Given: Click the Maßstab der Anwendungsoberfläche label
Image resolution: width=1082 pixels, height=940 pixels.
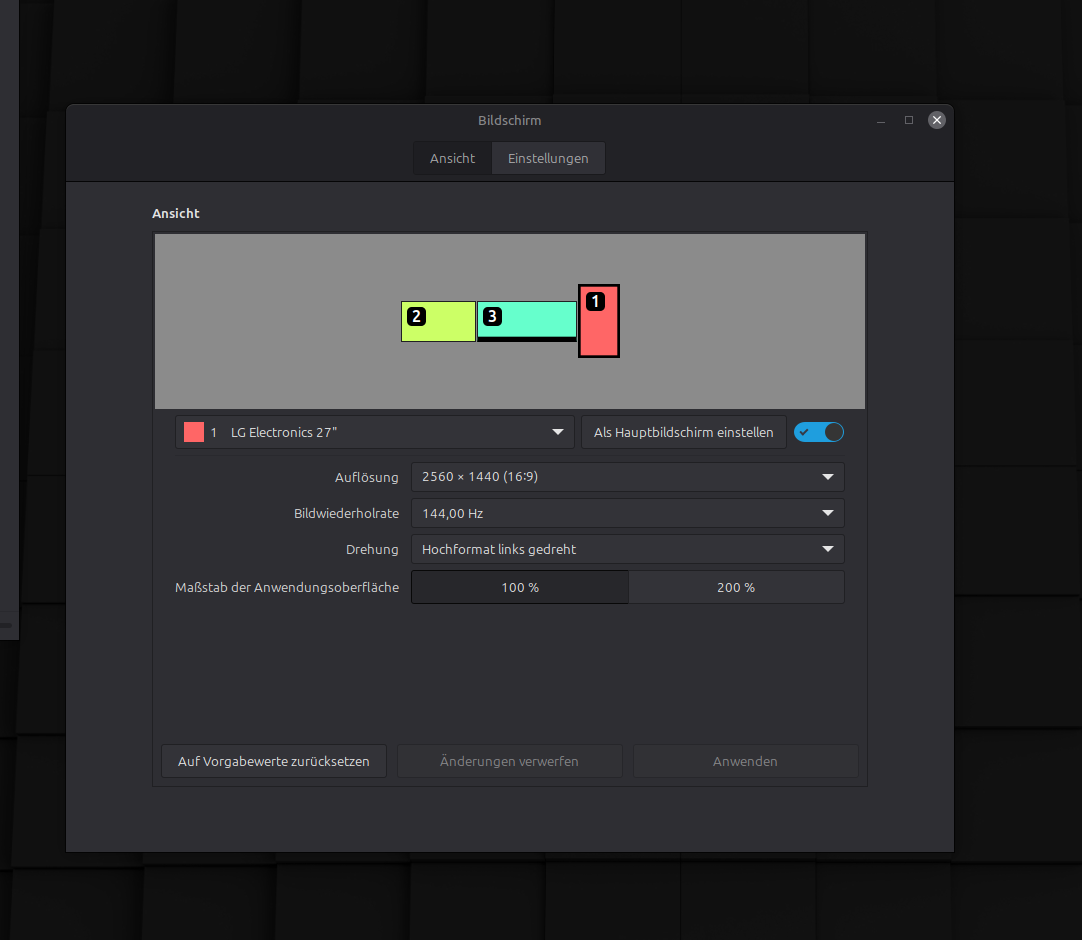Looking at the screenshot, I should point(287,587).
